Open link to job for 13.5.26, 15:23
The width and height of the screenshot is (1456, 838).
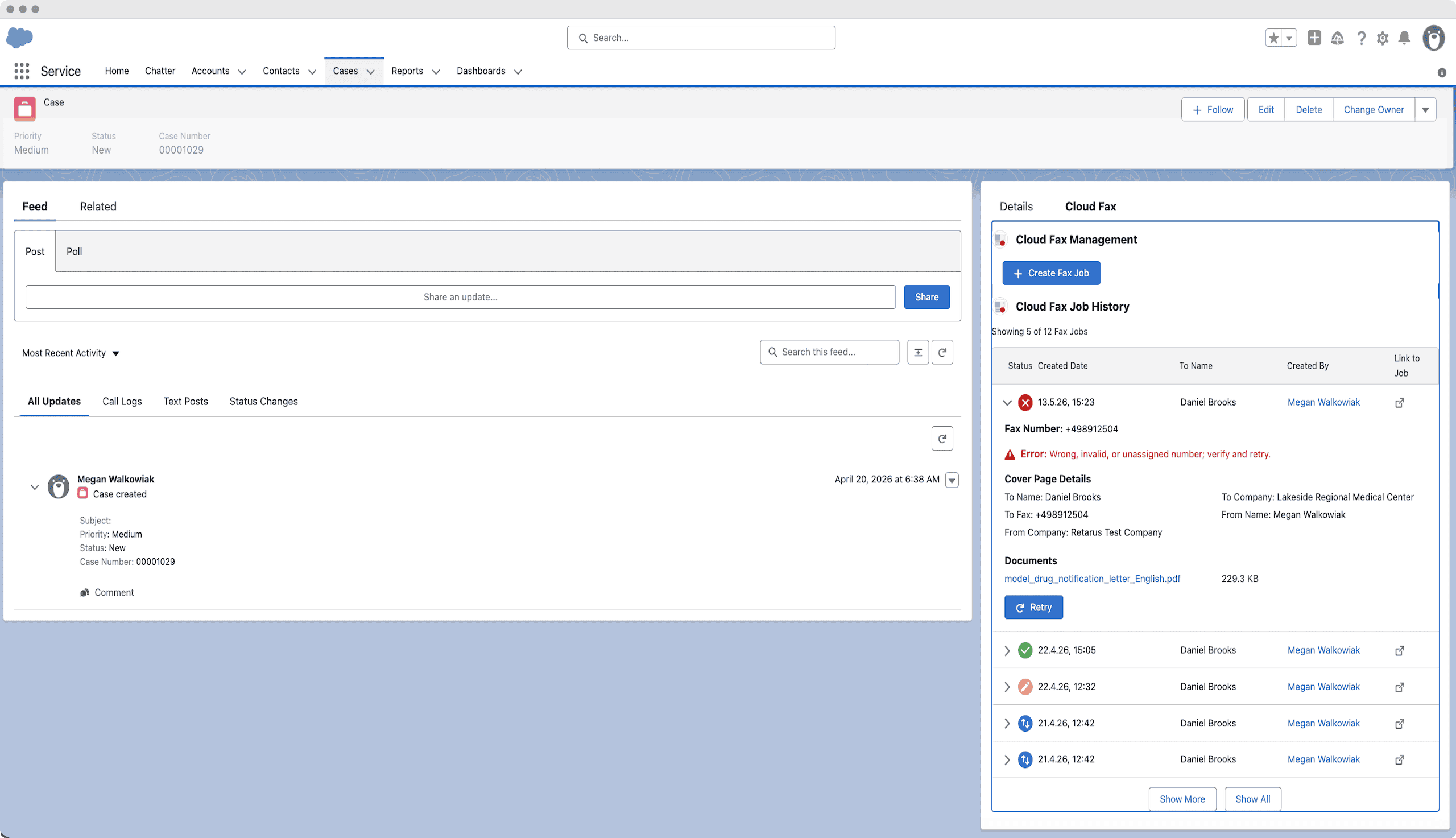(x=1400, y=403)
